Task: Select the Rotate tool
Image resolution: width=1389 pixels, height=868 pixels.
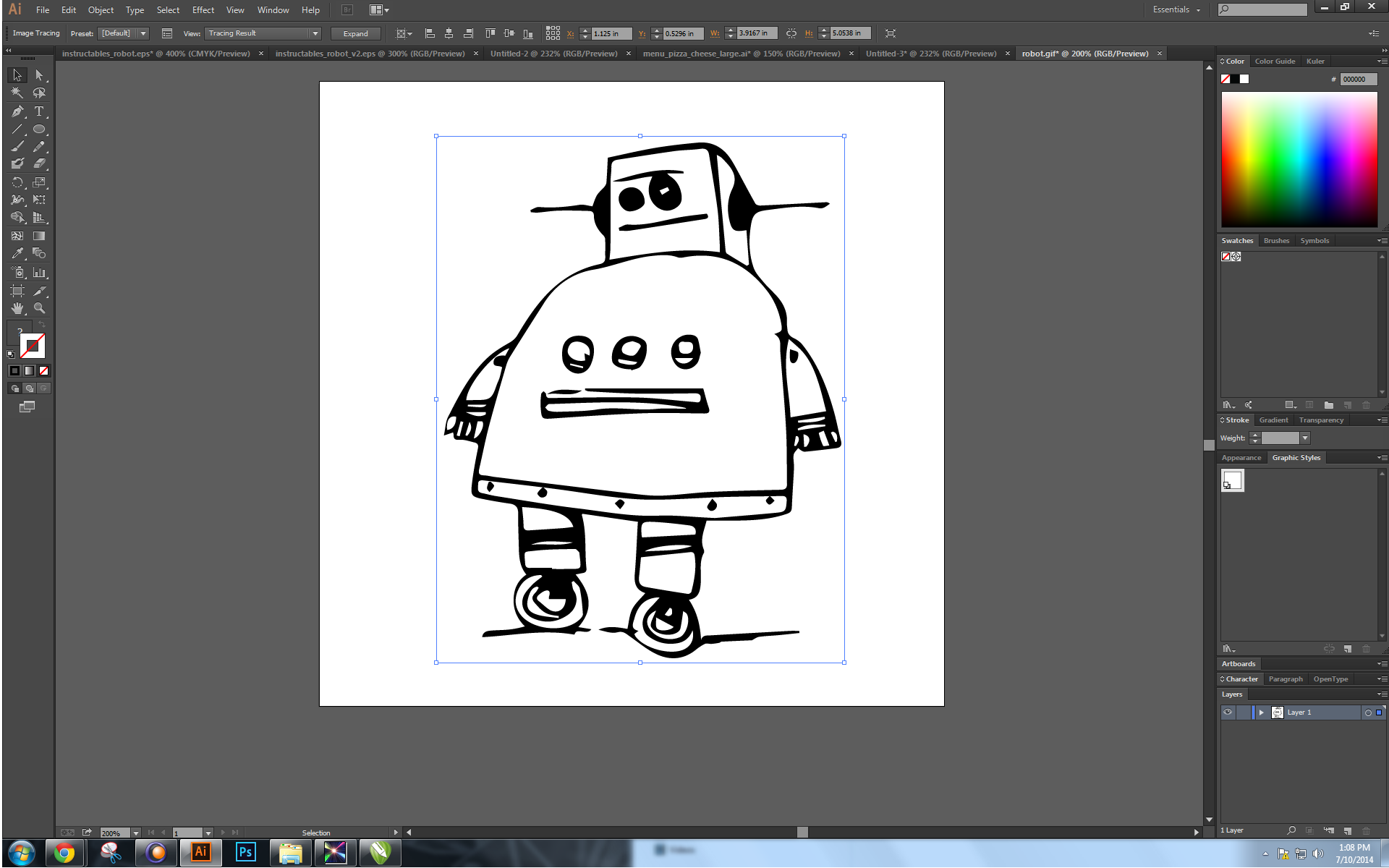Action: click(x=17, y=182)
